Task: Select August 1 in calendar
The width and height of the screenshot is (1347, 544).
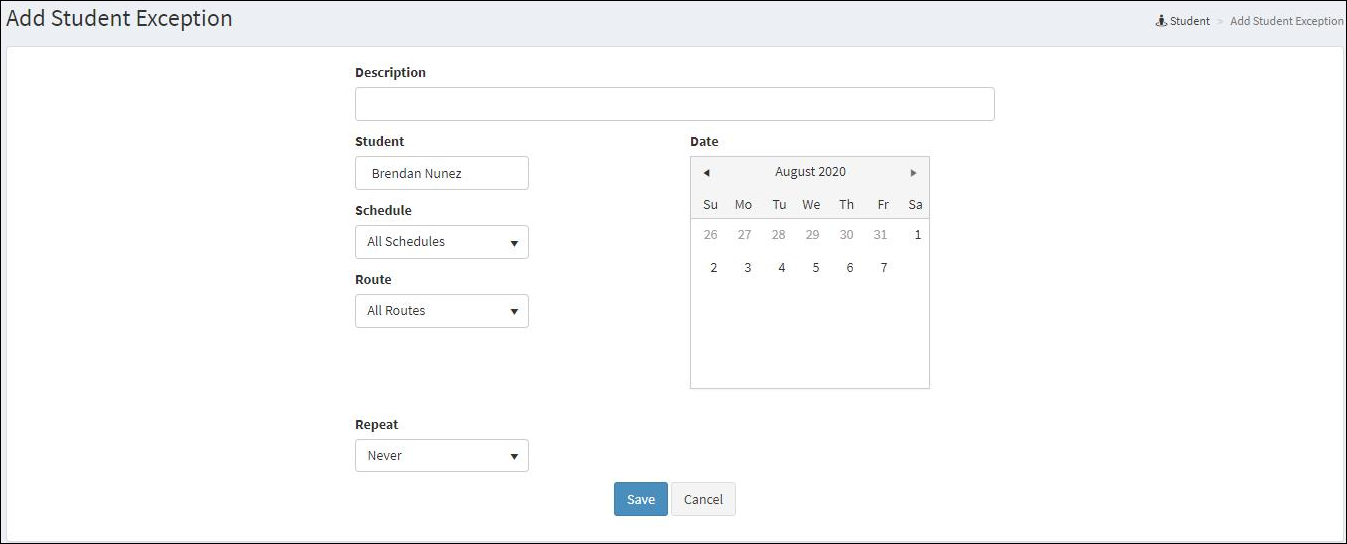Action: tap(917, 235)
